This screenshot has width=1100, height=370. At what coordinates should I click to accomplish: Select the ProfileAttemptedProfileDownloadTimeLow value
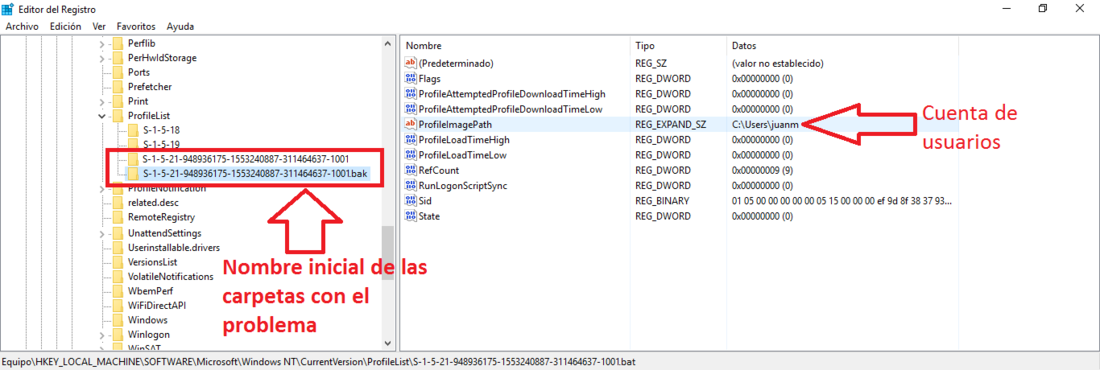pos(510,109)
